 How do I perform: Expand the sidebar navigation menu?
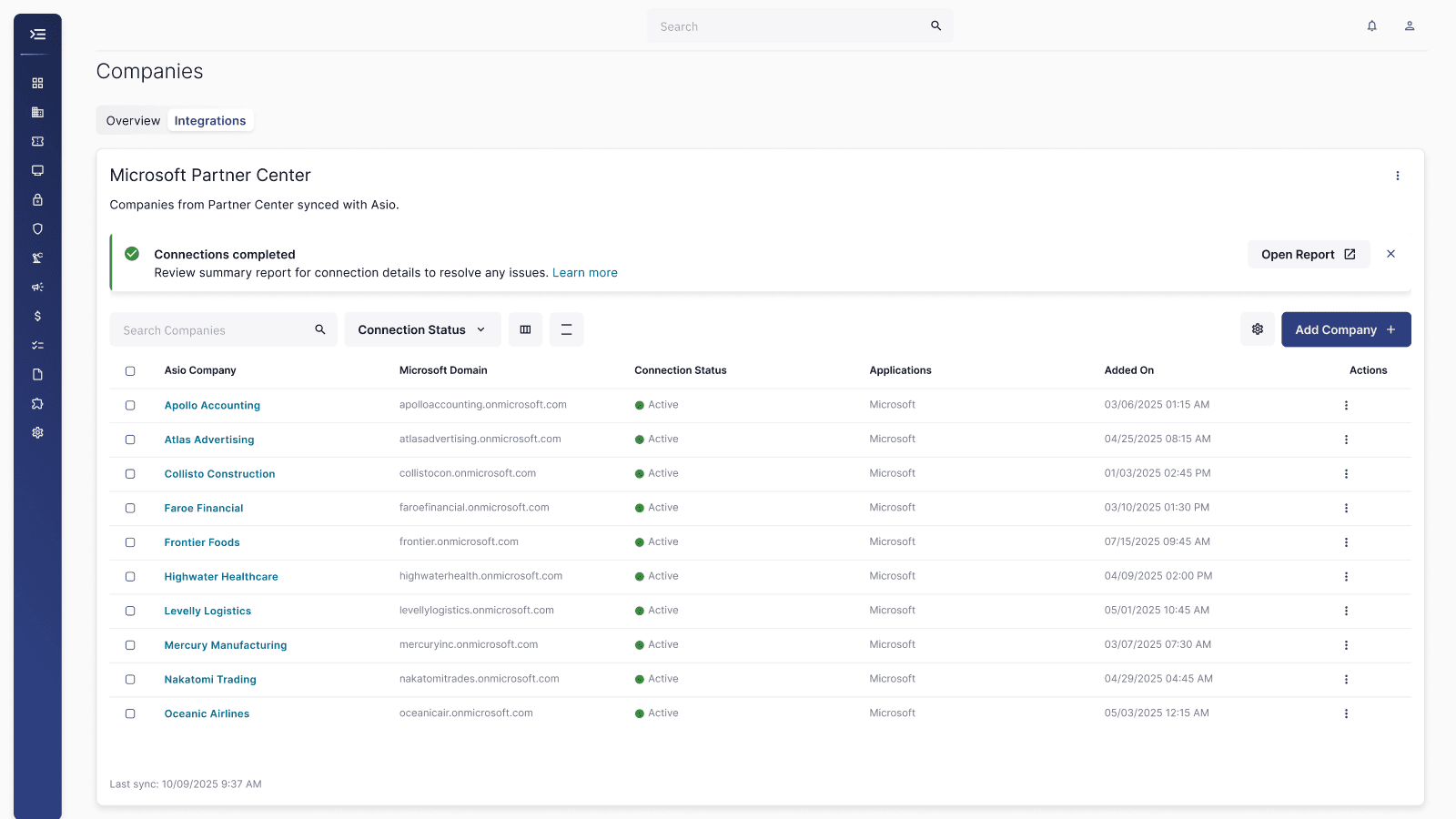(x=37, y=35)
